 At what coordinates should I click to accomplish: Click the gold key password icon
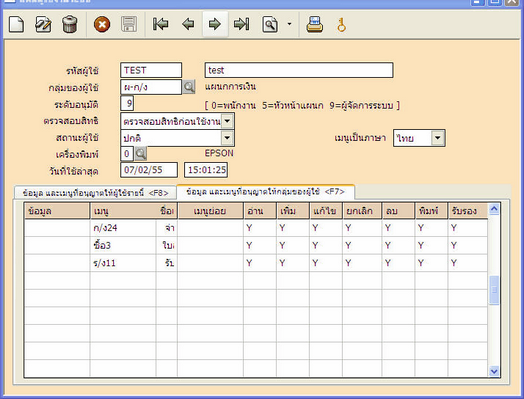341,25
